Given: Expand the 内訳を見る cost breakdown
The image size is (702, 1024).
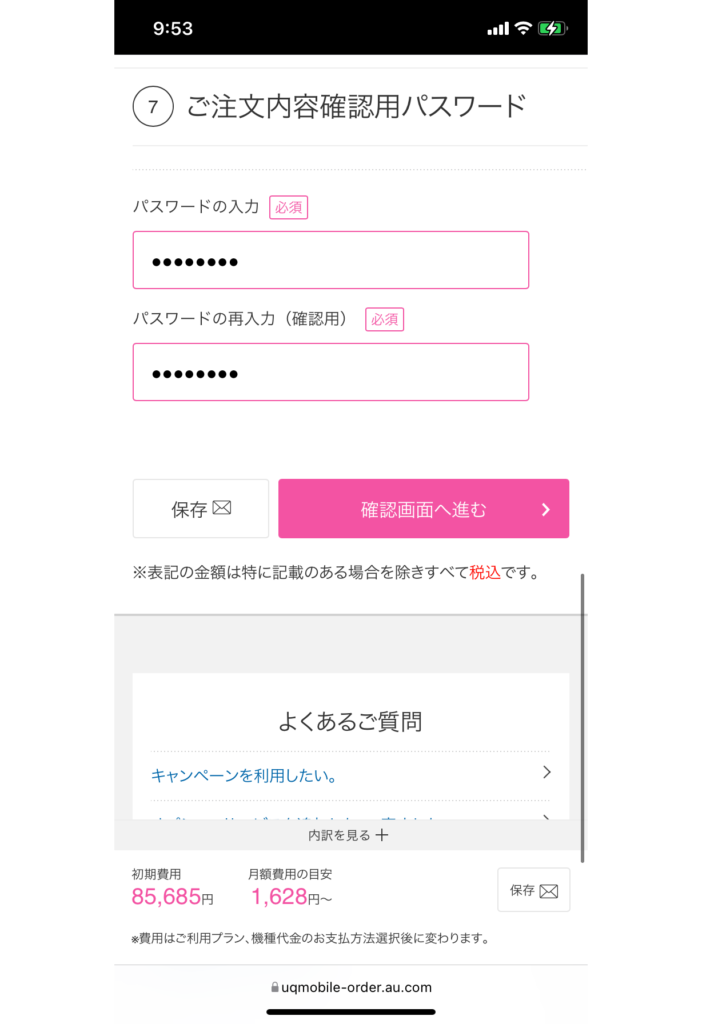Looking at the screenshot, I should (348, 835).
